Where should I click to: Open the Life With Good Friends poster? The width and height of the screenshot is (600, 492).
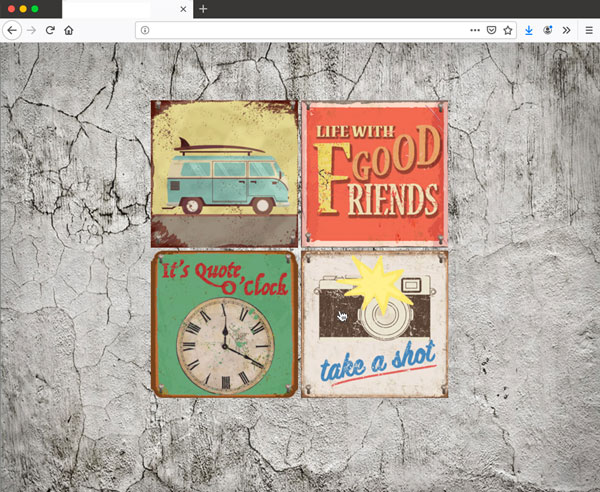coord(375,173)
